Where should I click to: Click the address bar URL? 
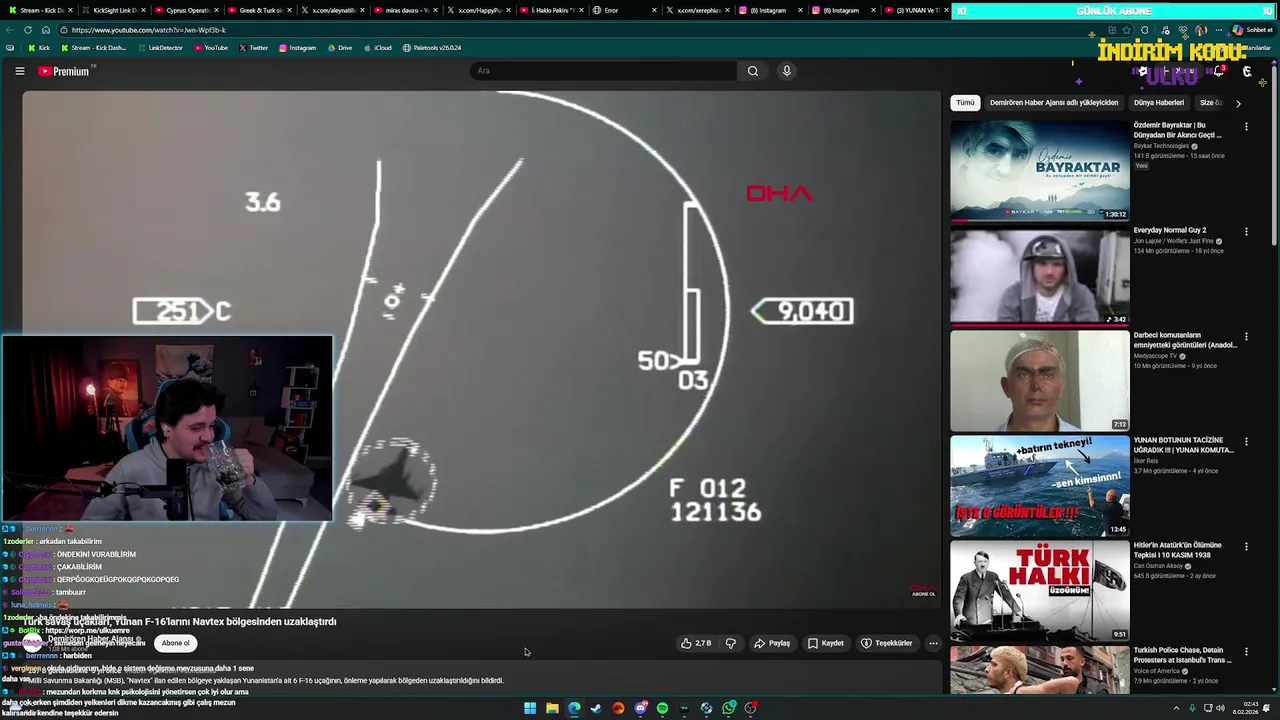[x=149, y=30]
